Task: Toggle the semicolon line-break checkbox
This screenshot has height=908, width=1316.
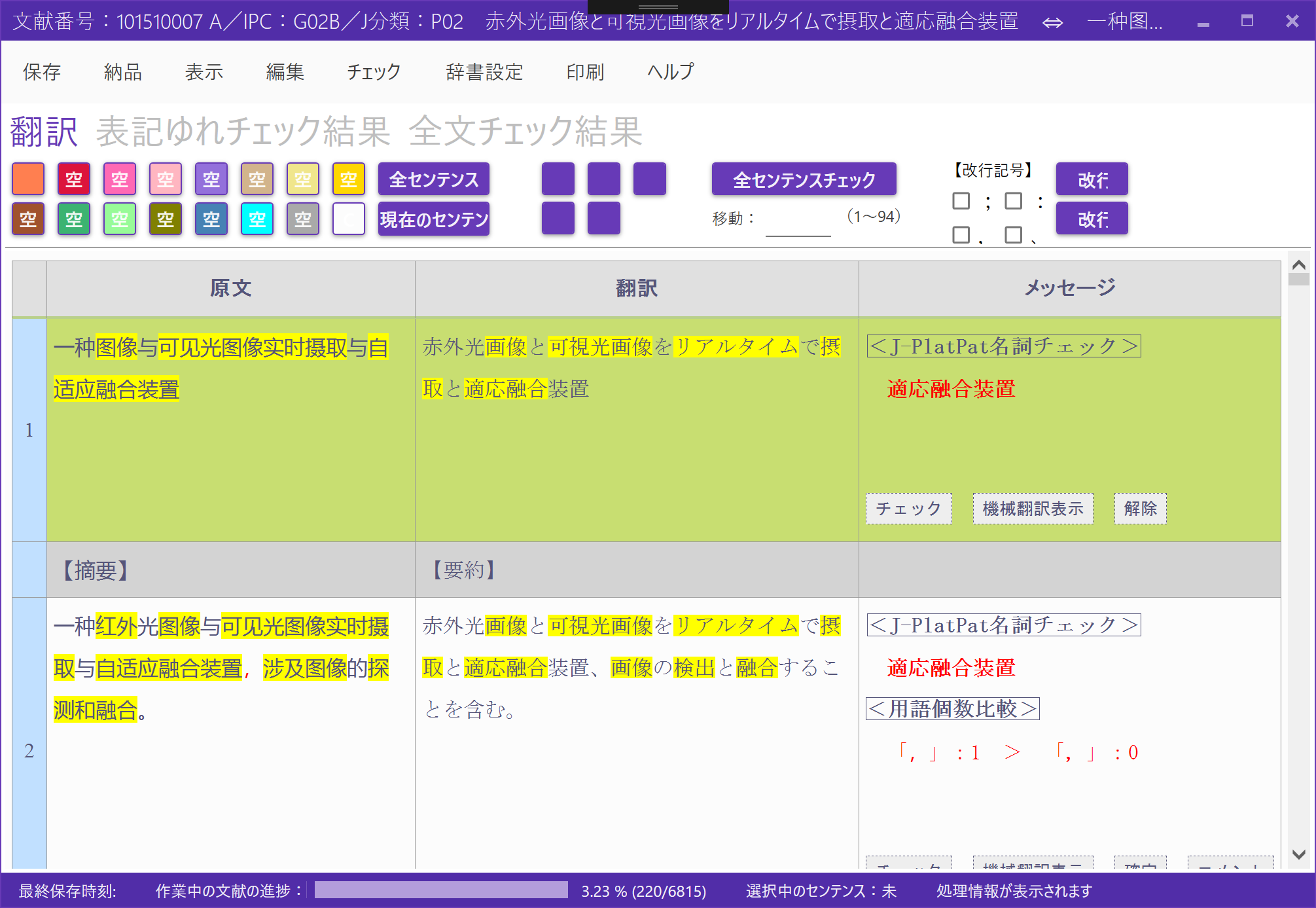Action: [961, 201]
